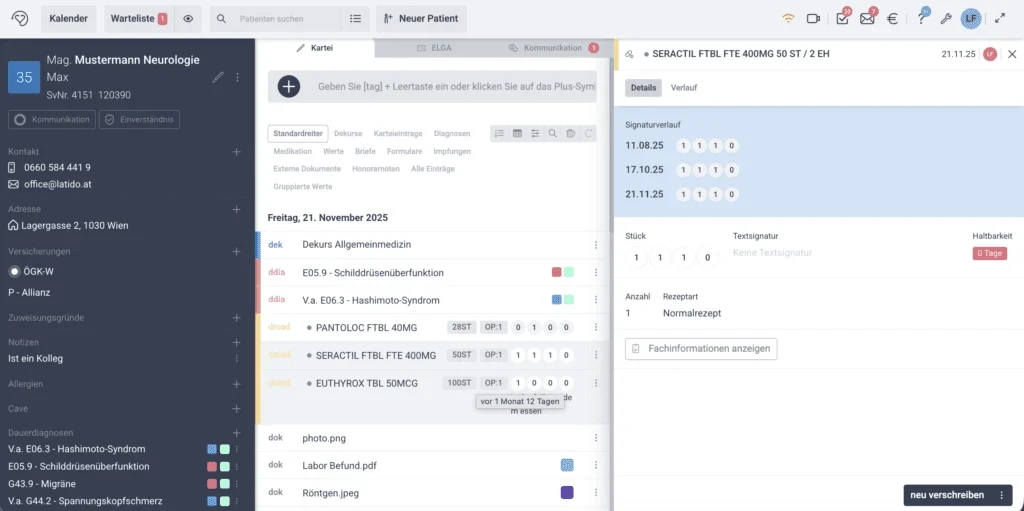Open menu for Dekurs Allgemeinmedizin row
Screen dimensions: 1024x511
click(596, 244)
